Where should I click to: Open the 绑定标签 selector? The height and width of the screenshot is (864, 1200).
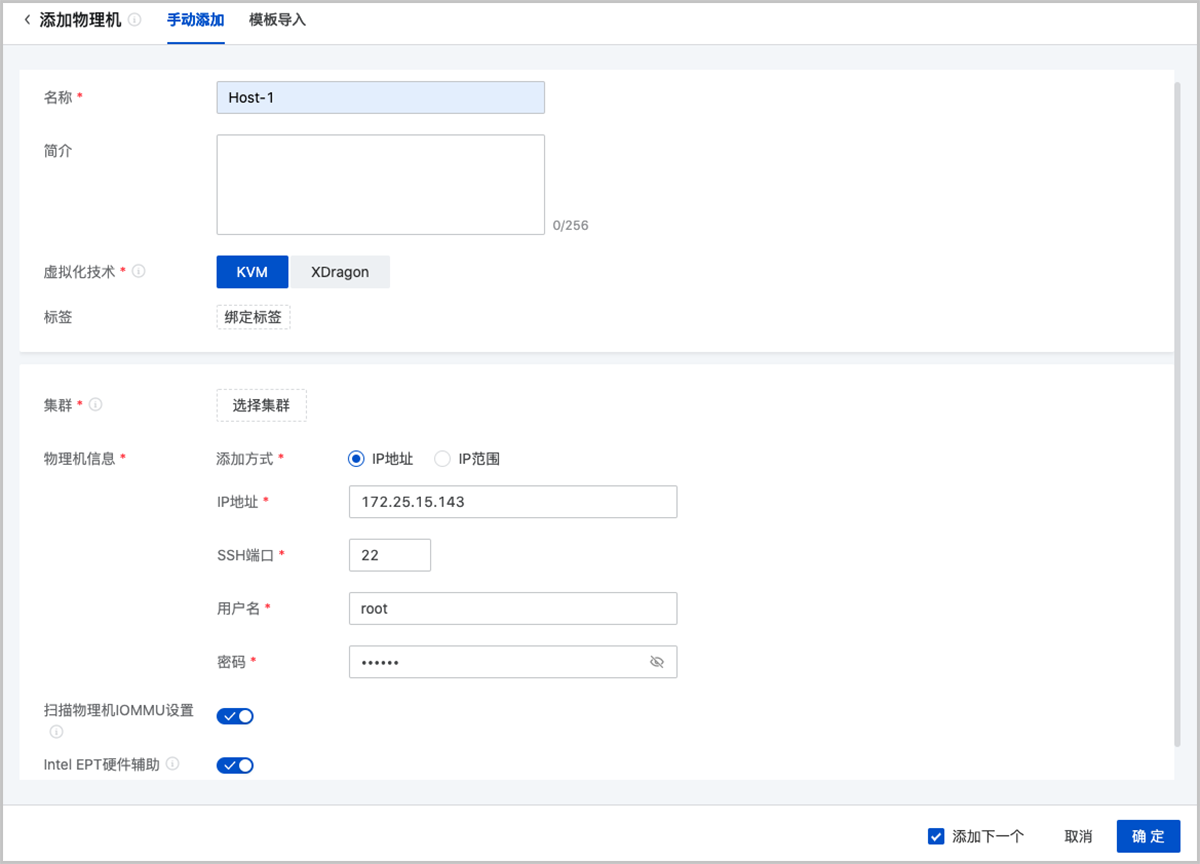point(253,317)
